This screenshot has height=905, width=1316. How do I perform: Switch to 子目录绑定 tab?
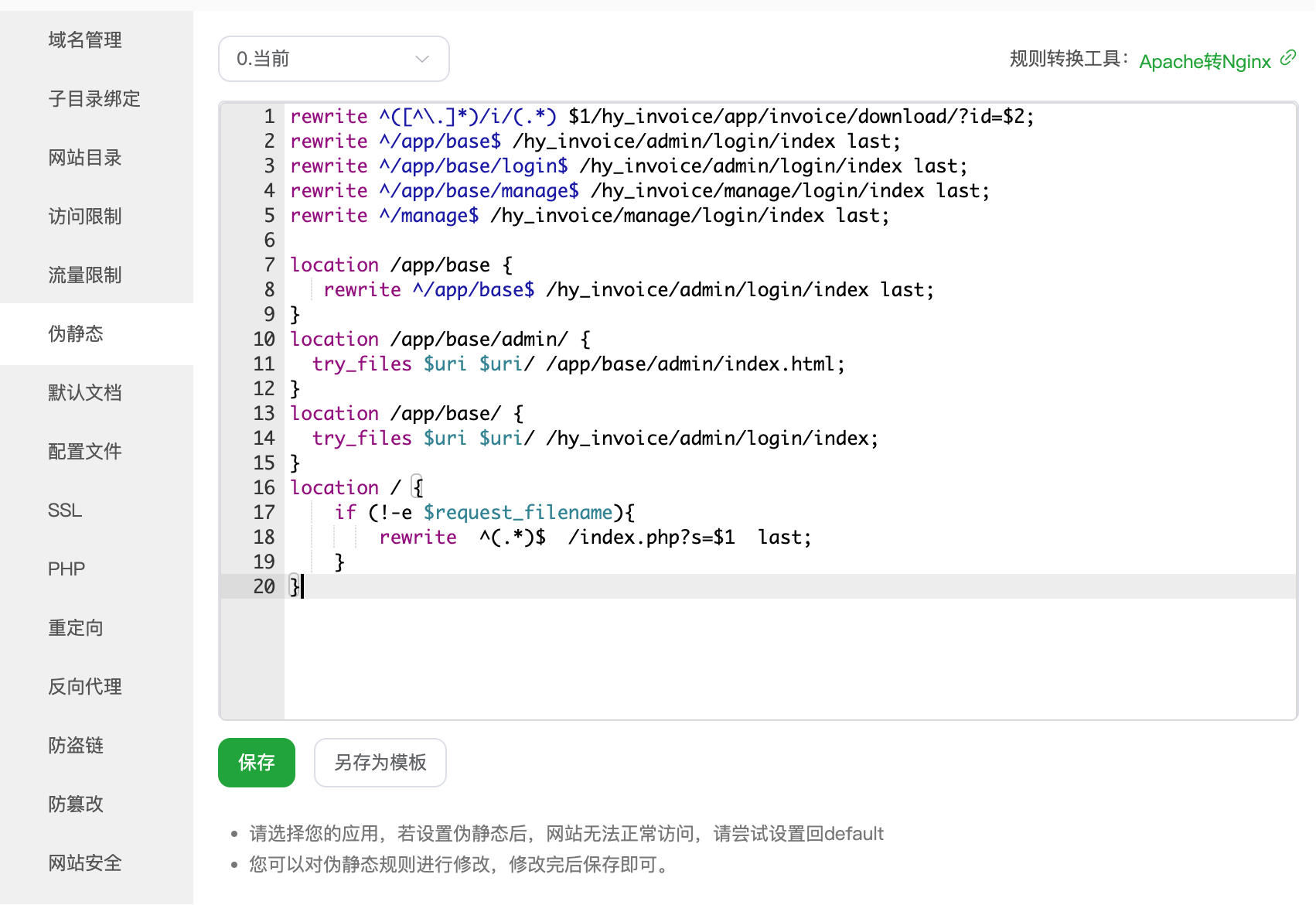(94, 99)
